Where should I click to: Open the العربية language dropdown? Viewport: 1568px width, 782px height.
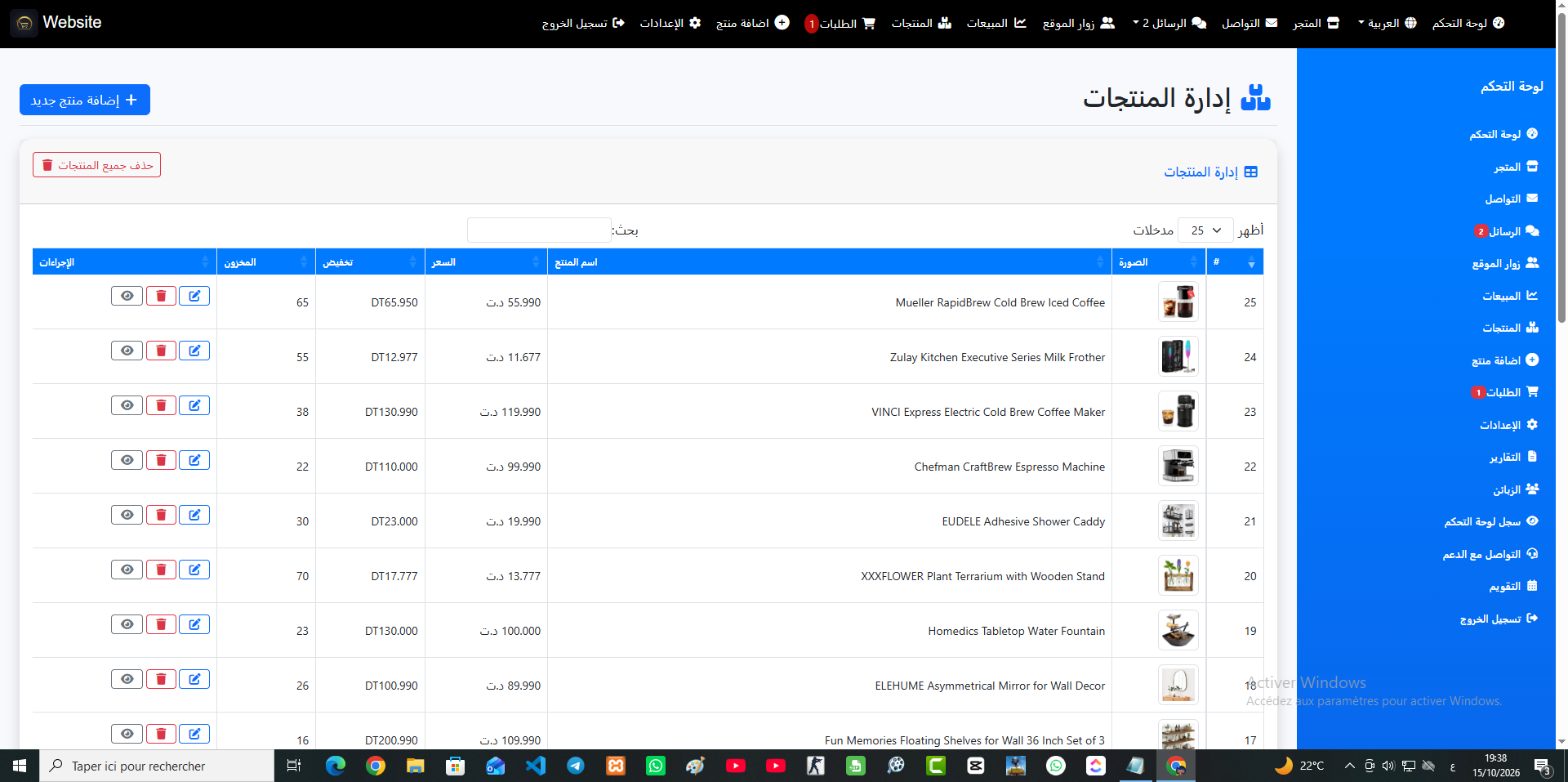(1388, 23)
